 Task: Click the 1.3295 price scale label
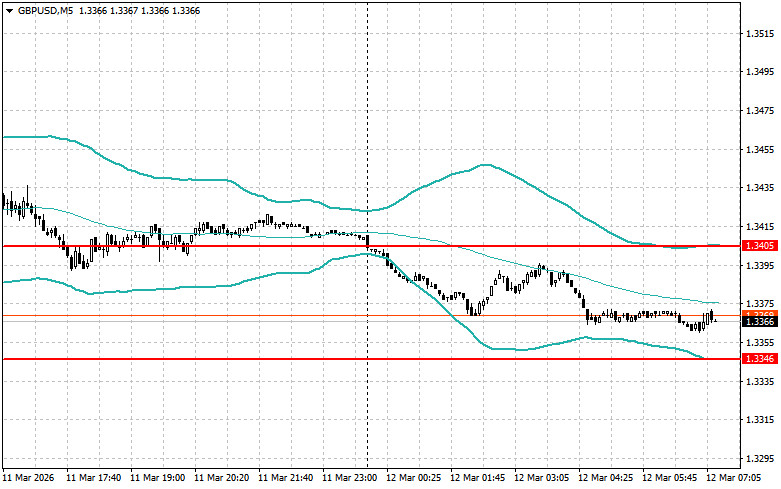(x=760, y=459)
